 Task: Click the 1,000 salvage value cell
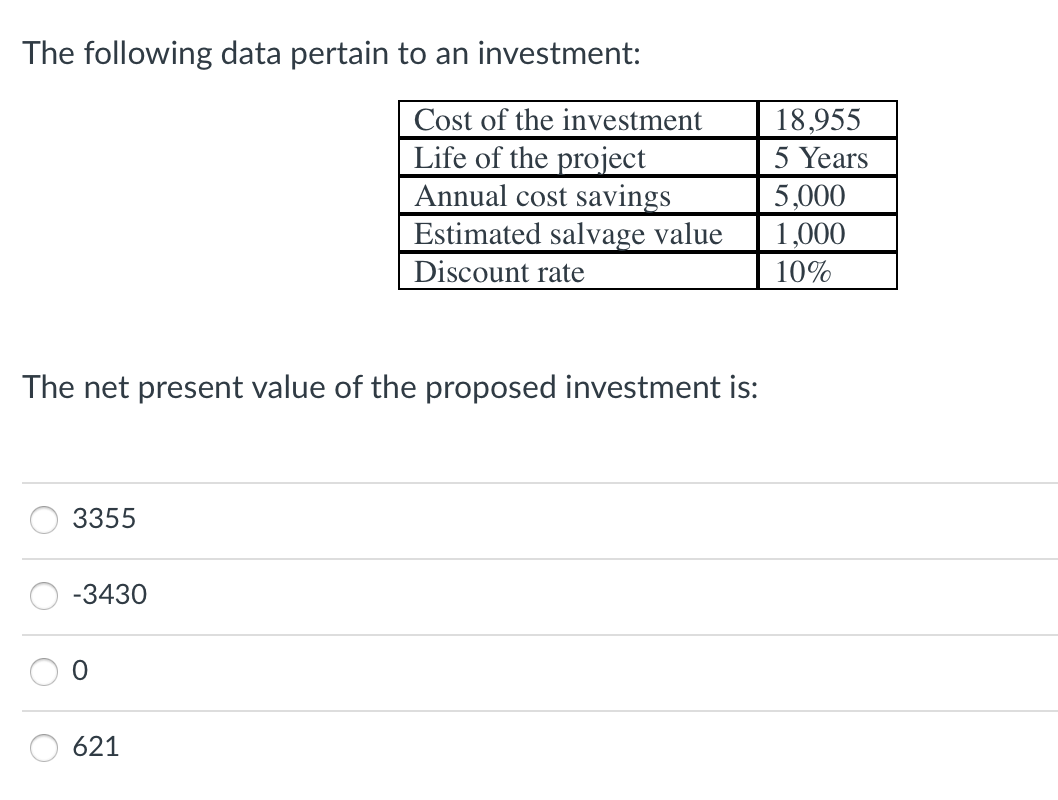click(810, 234)
